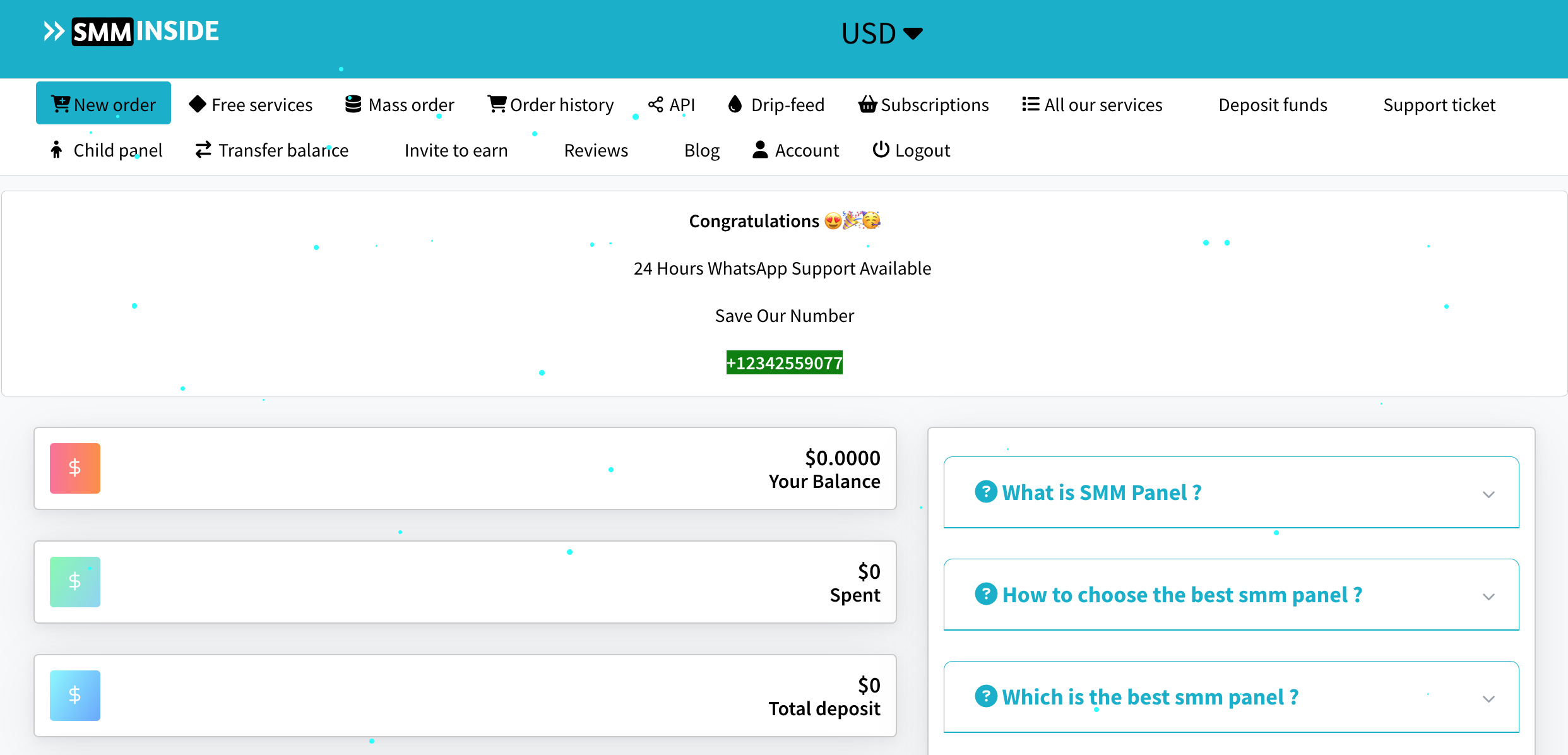Click the Subscriptions basket icon

coord(867,104)
